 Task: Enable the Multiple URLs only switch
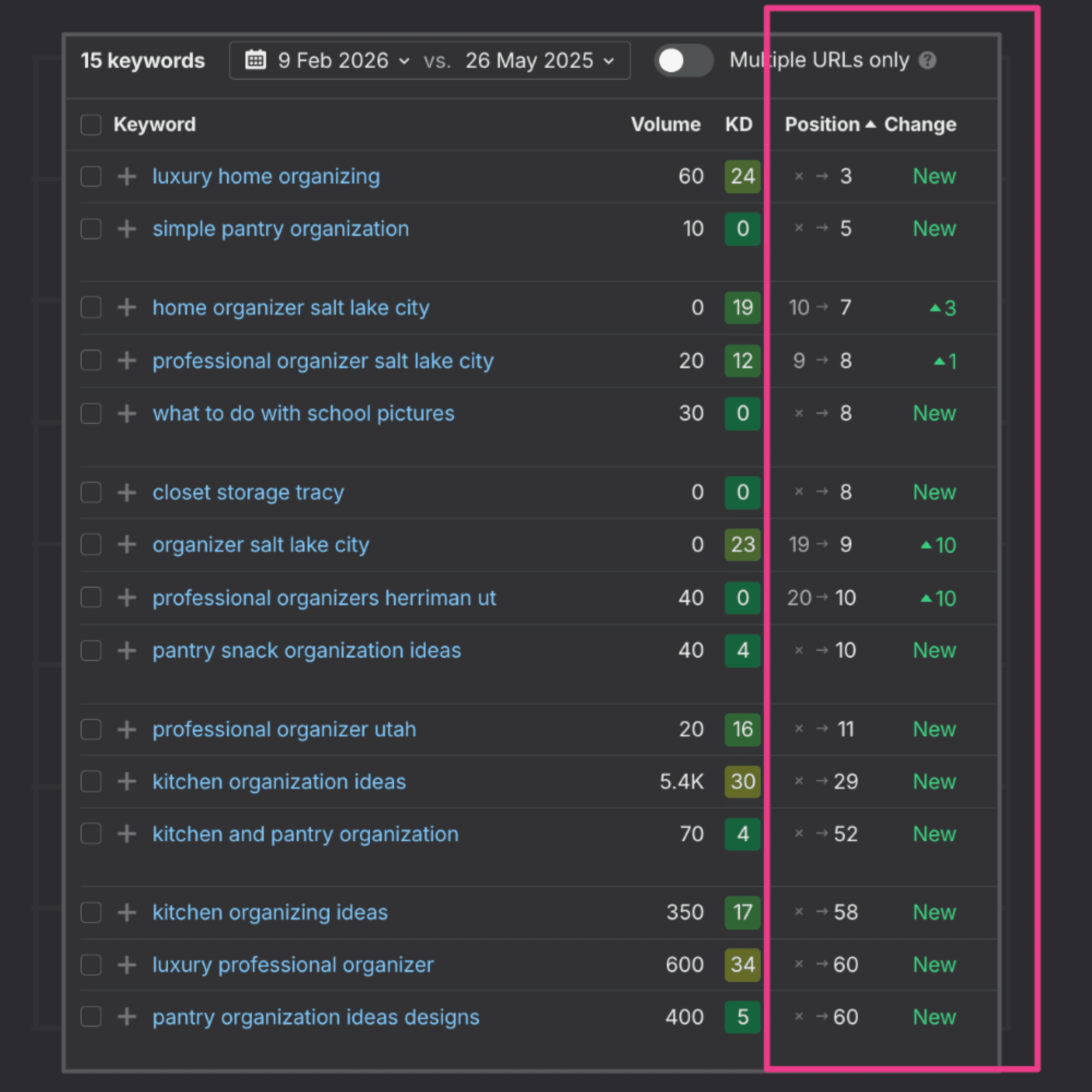[684, 60]
